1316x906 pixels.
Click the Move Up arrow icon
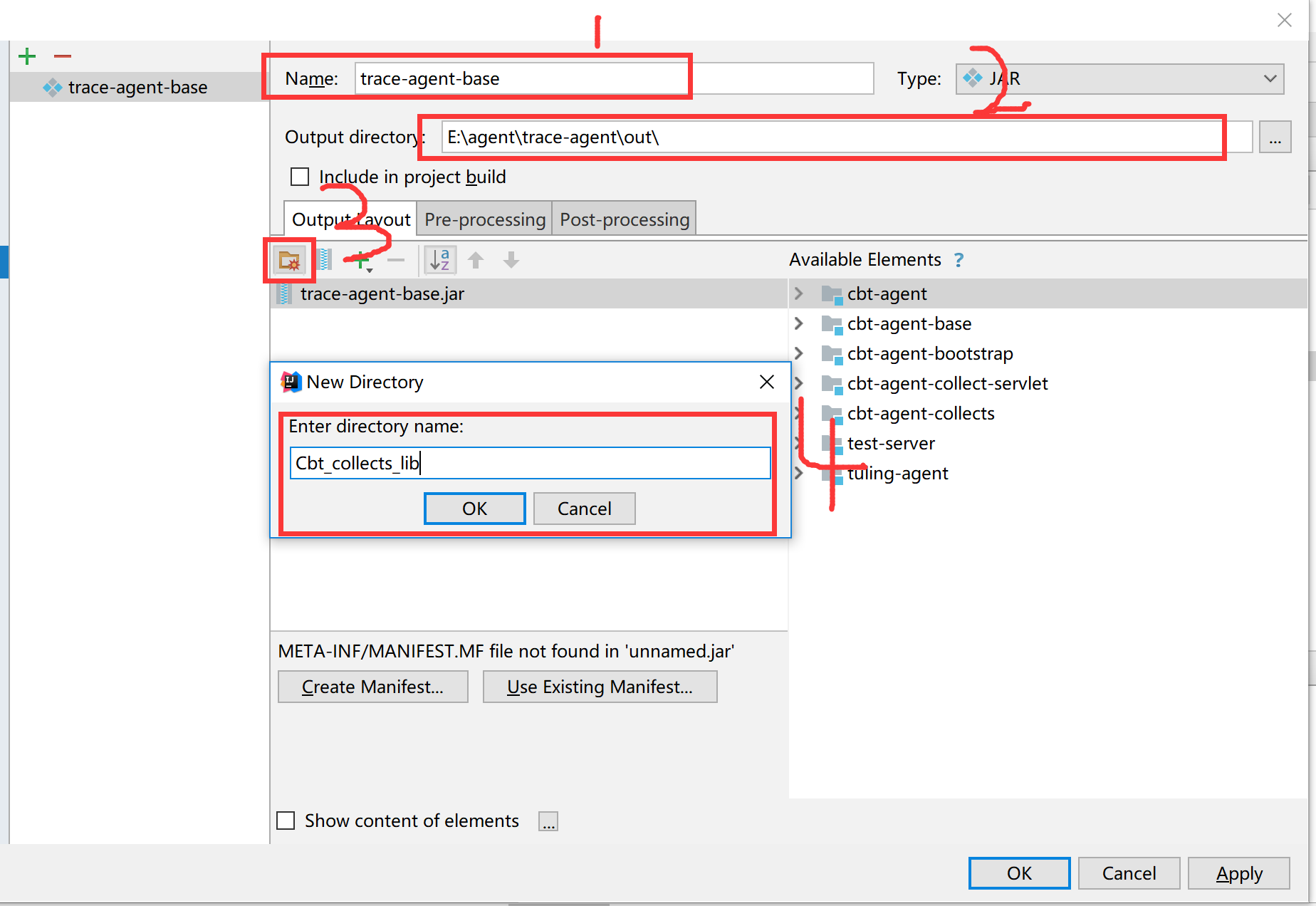point(476,260)
